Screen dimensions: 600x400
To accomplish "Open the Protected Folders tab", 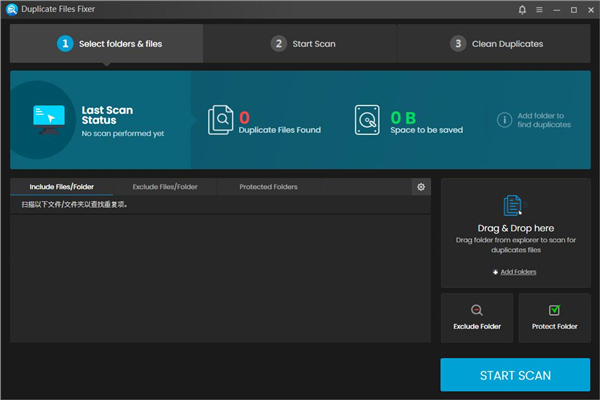I will point(268,187).
